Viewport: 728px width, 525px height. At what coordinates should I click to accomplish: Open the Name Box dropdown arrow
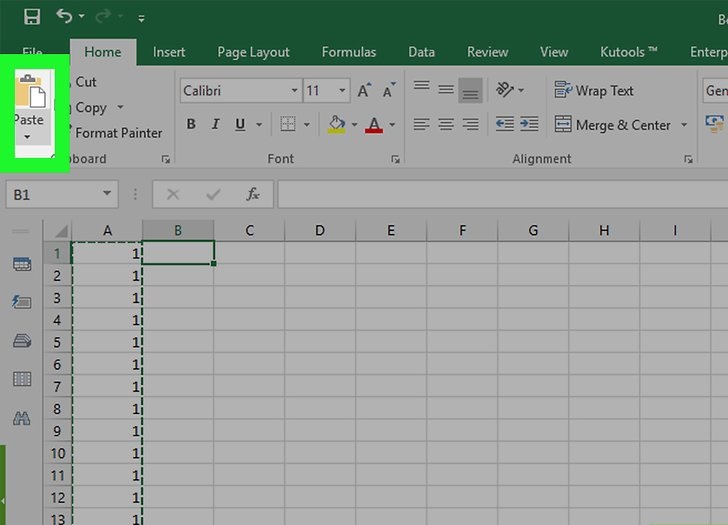click(x=107, y=193)
